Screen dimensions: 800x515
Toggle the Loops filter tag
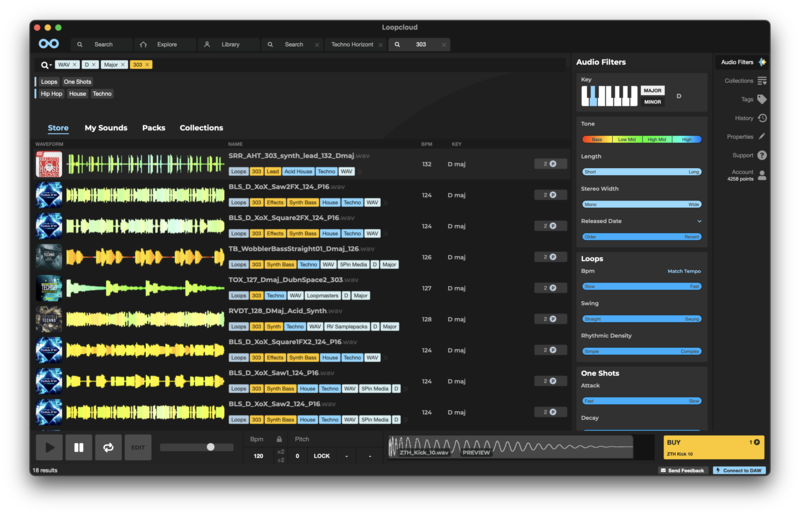coord(49,82)
